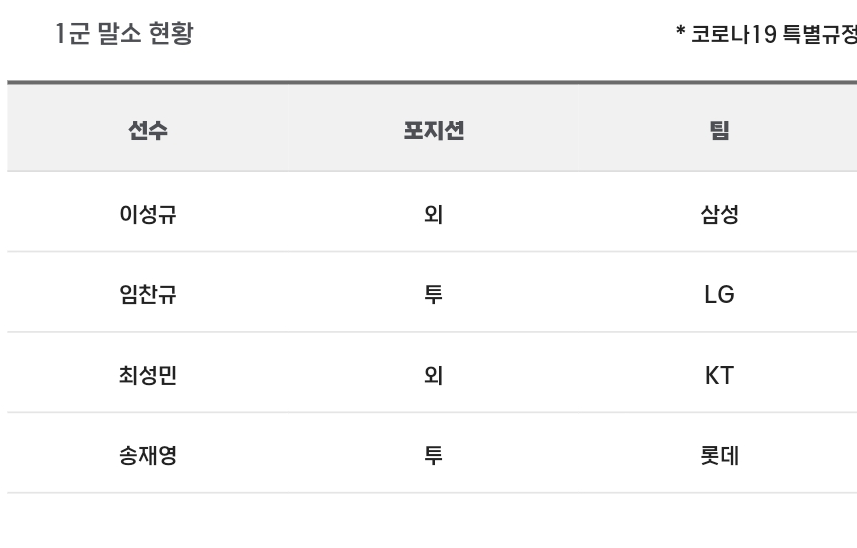Click 임찬규's position cell 투
The image size is (857, 548).
click(433, 294)
